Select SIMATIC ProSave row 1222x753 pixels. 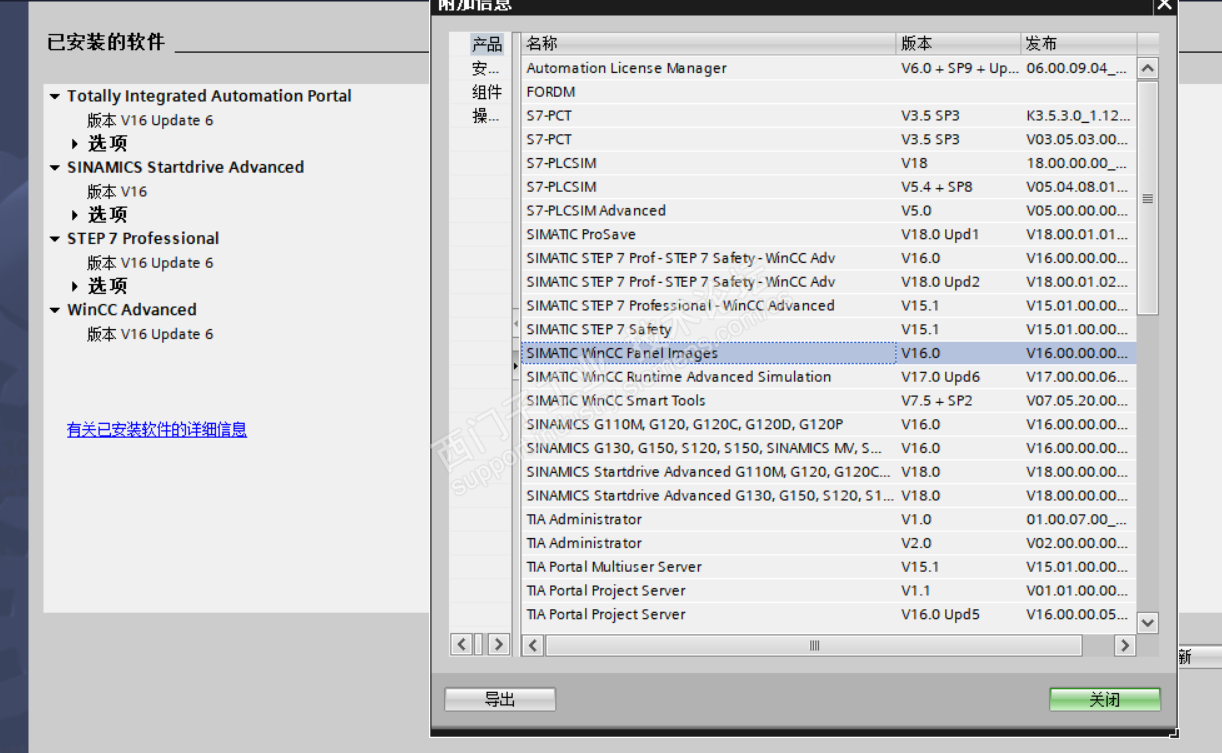[828, 235]
